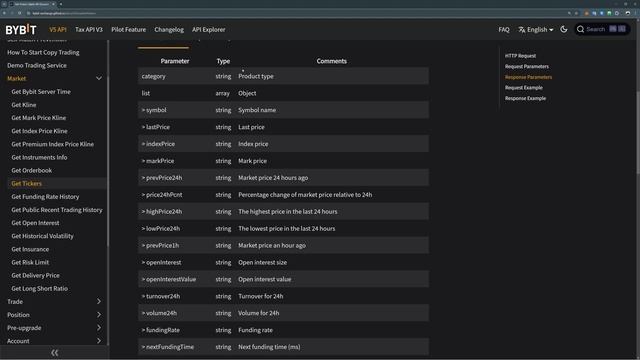Viewport: 640px width, 360px height.
Task: Open Get Insurance page
Action: tap(30, 249)
